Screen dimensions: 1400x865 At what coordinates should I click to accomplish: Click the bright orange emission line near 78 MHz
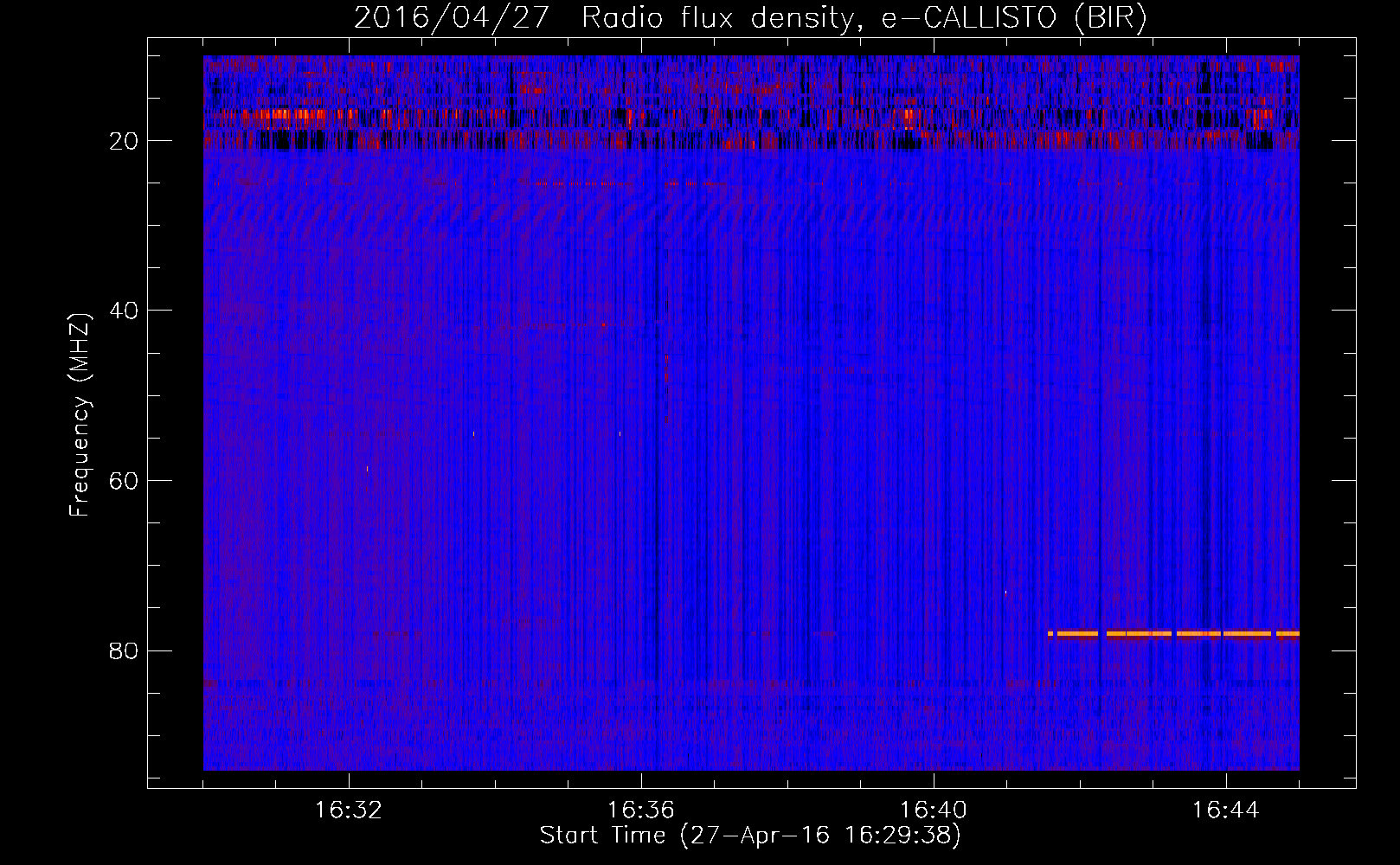coord(1173,634)
